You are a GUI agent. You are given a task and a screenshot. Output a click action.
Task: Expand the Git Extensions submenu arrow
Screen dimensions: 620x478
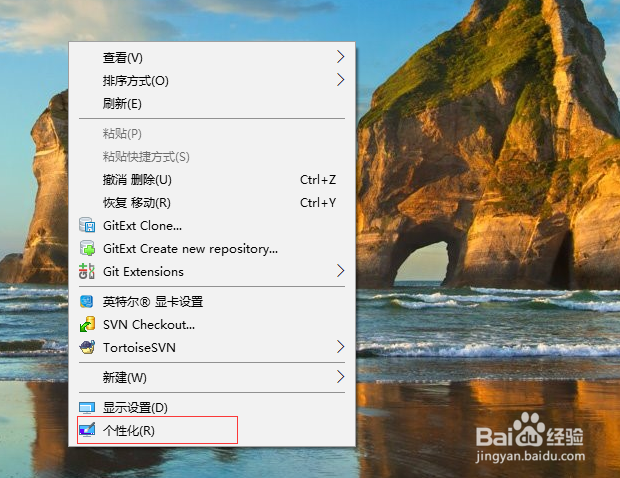[340, 271]
